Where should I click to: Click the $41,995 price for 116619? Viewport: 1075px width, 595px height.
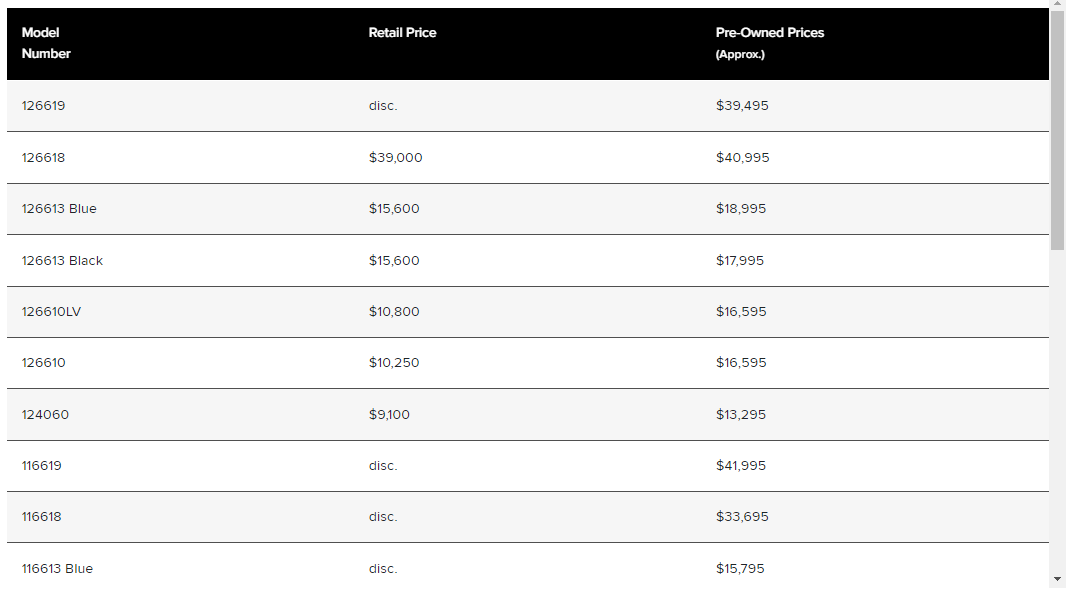coord(741,466)
